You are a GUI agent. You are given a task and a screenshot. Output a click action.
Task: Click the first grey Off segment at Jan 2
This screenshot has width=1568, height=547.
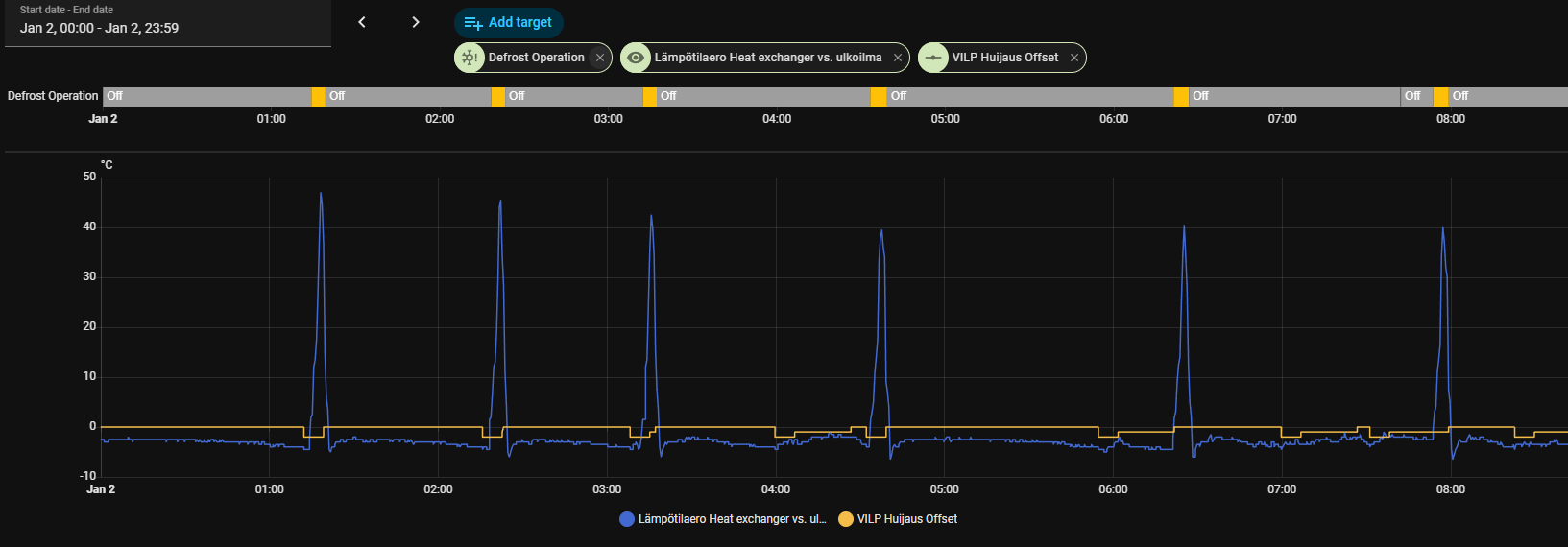pos(206,96)
